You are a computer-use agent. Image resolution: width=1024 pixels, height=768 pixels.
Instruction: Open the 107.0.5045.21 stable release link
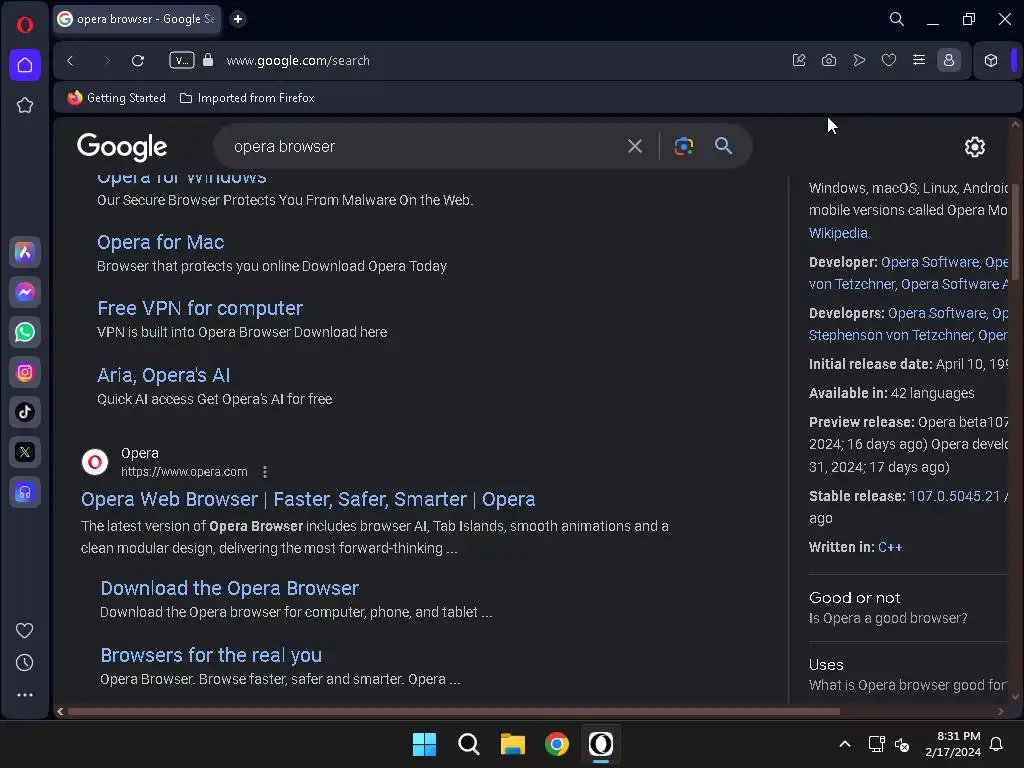point(954,496)
